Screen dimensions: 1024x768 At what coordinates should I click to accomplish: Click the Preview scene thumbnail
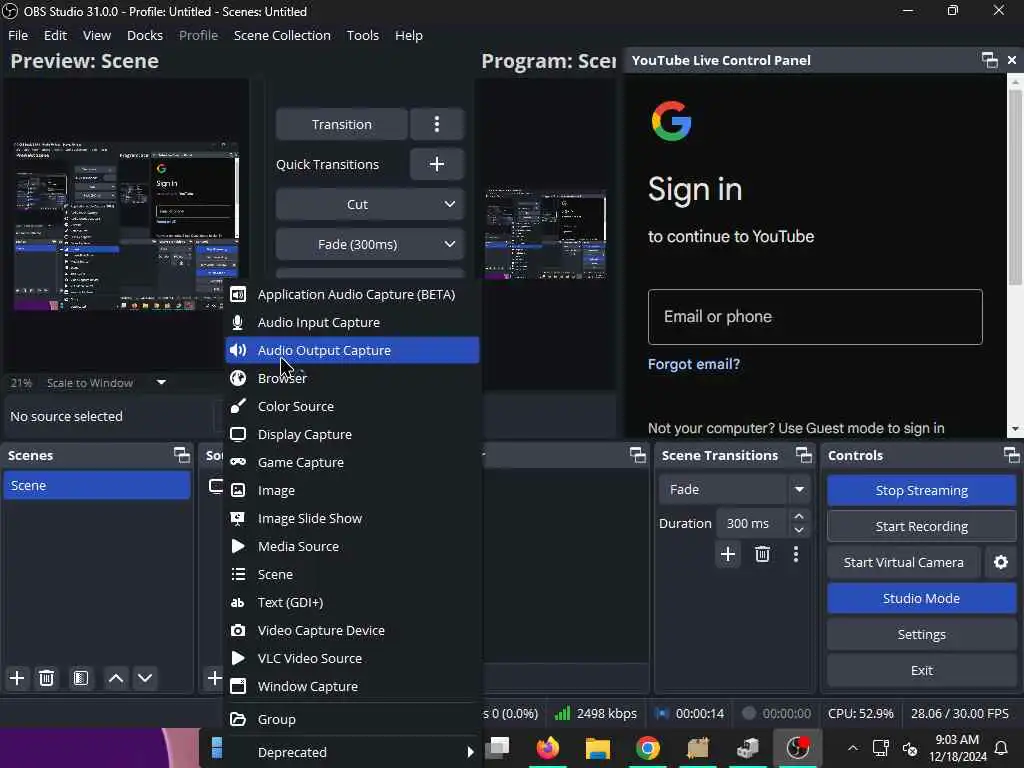pos(126,225)
